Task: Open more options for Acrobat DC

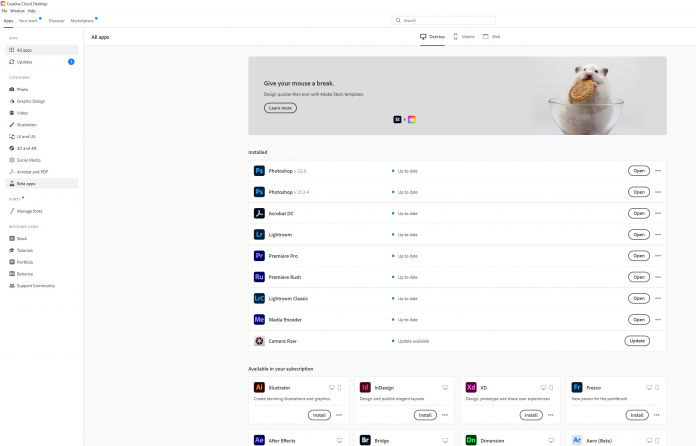Action: tap(658, 213)
